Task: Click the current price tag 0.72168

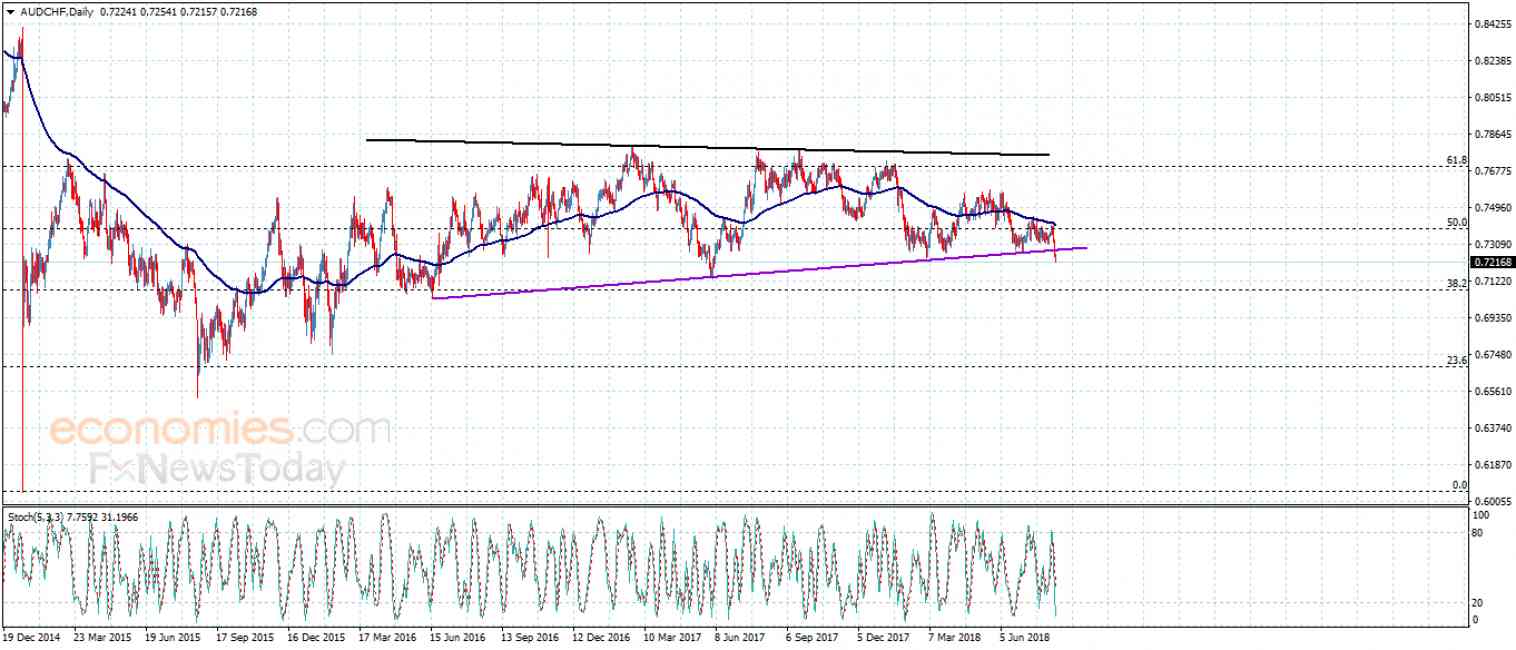Action: point(1489,262)
